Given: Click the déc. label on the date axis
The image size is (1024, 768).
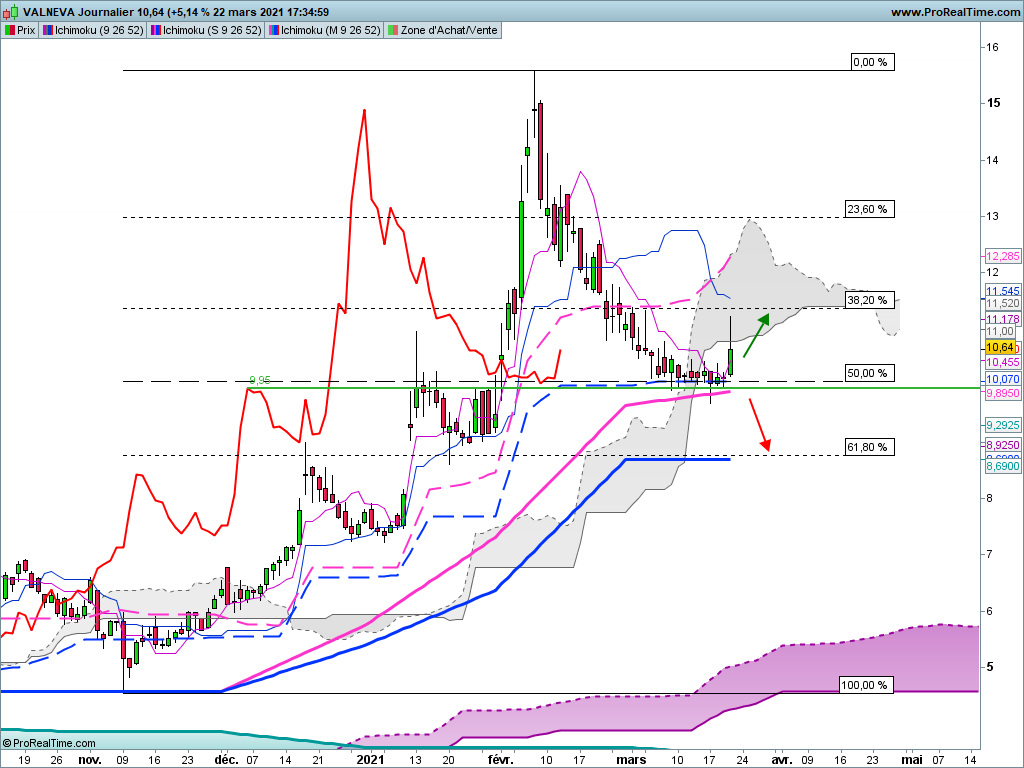Looking at the screenshot, I should [x=227, y=760].
